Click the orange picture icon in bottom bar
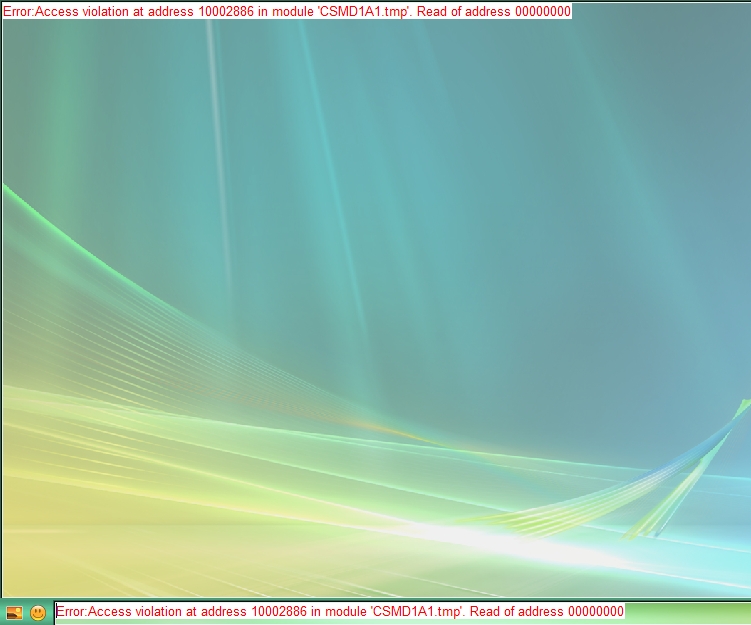The height and width of the screenshot is (625, 751). [14, 612]
